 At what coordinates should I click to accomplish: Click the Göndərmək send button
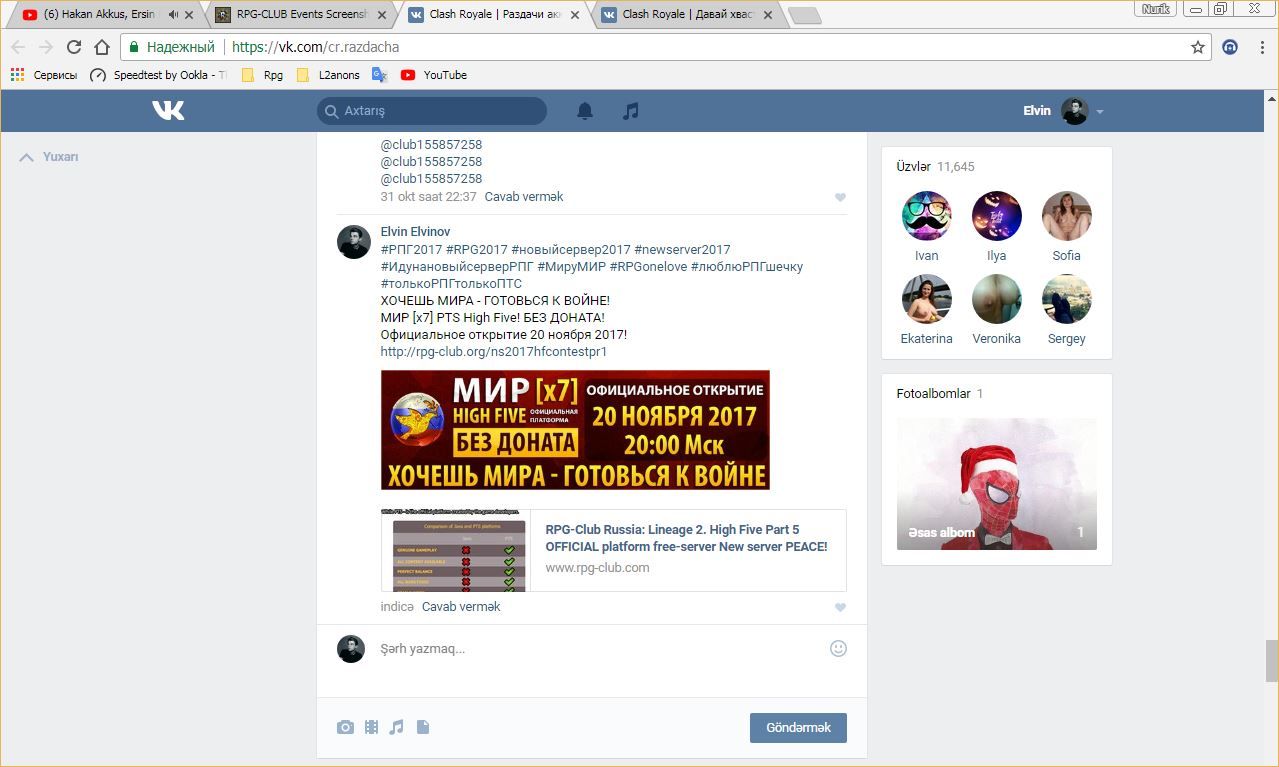click(798, 727)
